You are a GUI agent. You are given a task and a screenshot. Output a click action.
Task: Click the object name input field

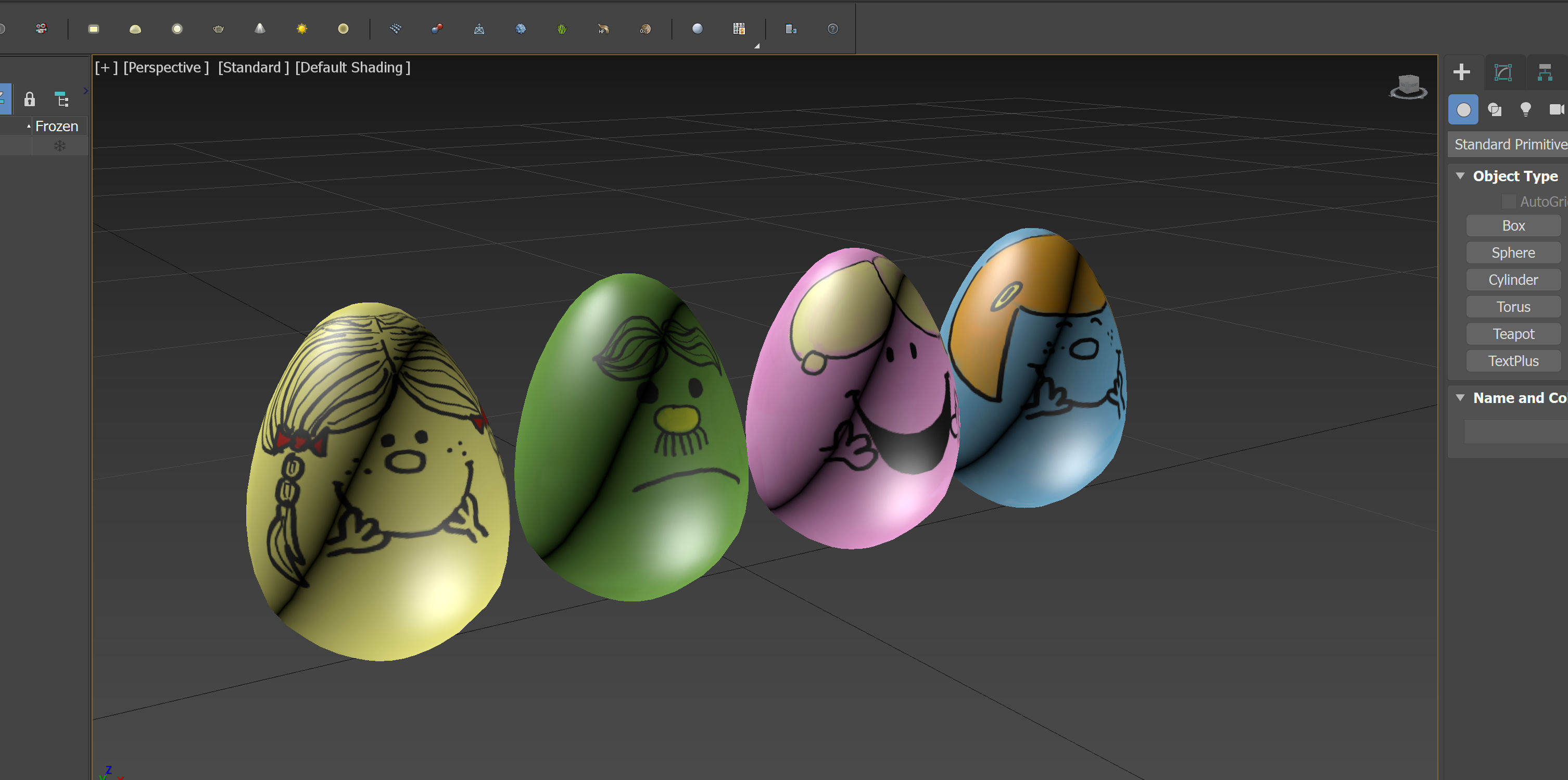coord(1515,432)
